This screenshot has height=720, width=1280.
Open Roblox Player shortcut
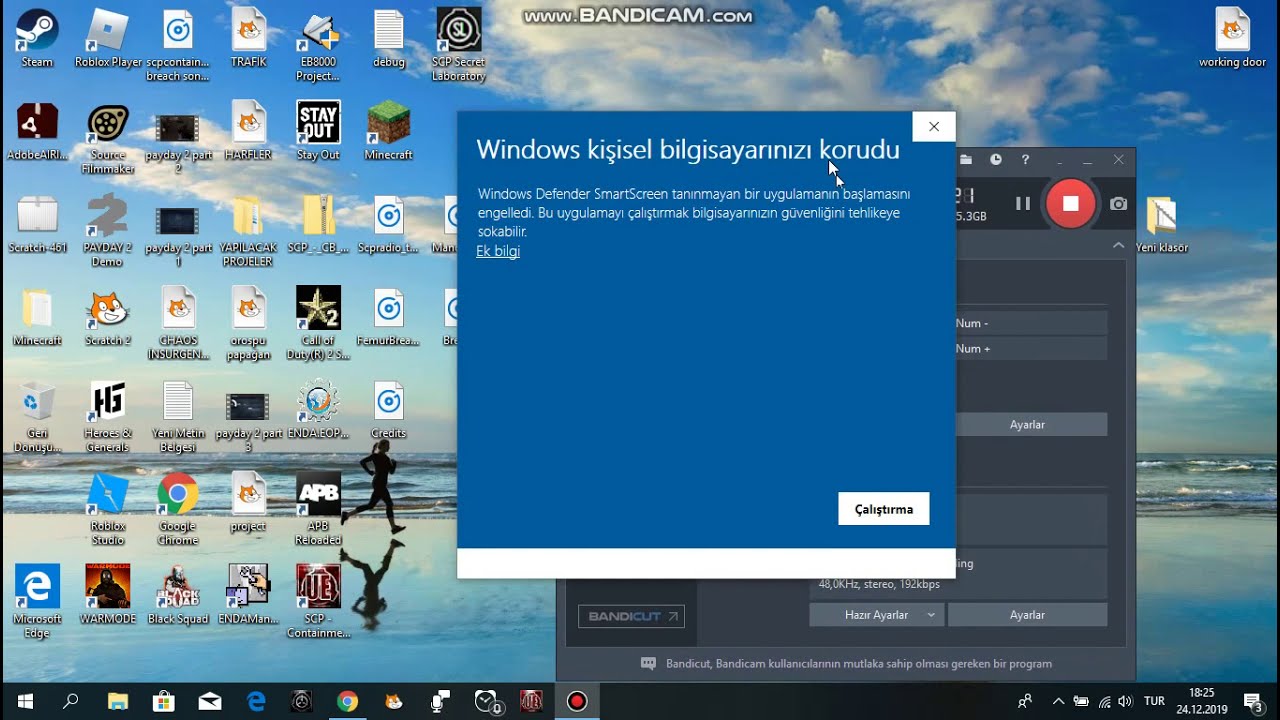(108, 40)
